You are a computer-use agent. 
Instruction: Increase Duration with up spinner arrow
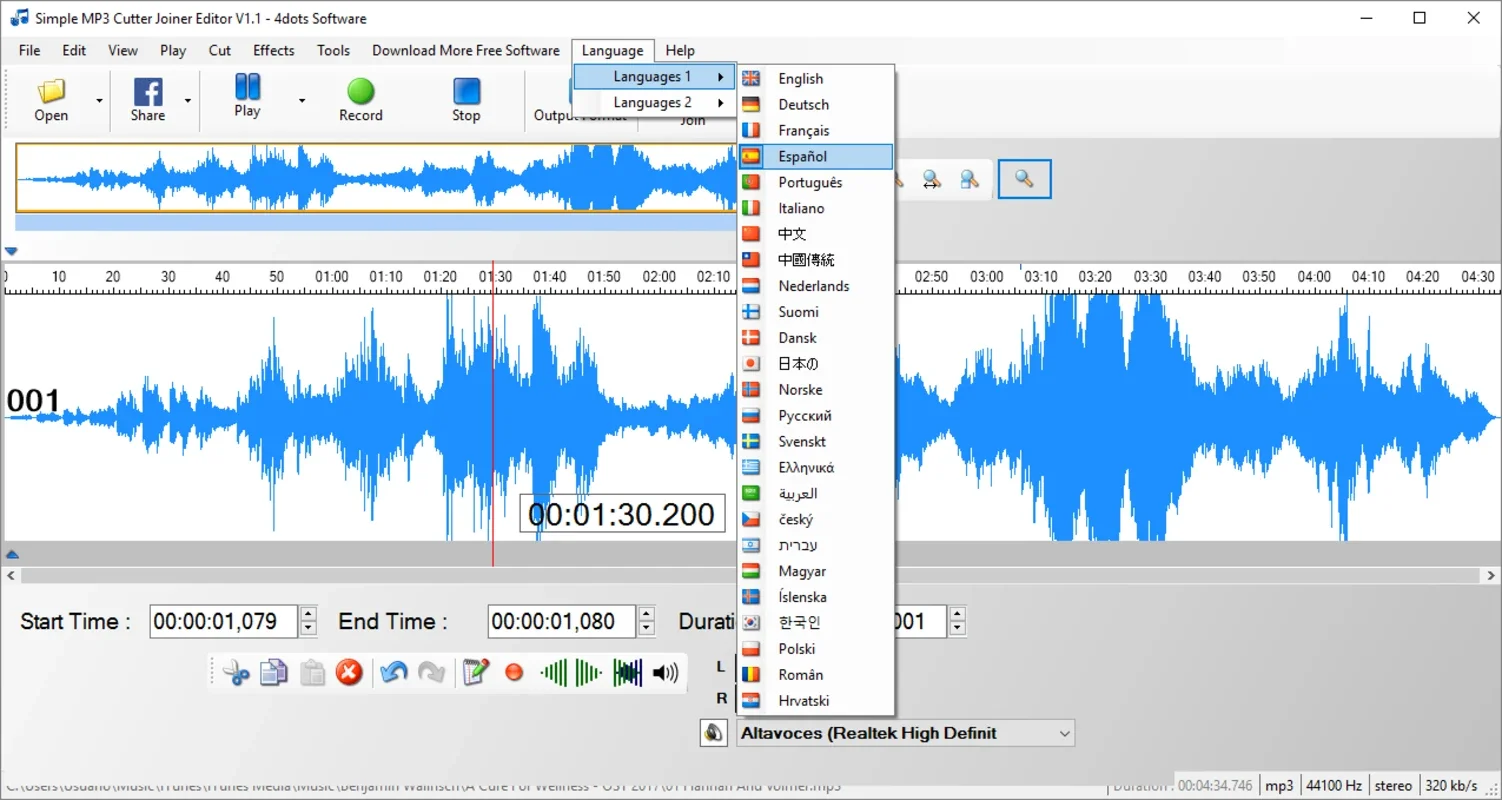tap(957, 614)
